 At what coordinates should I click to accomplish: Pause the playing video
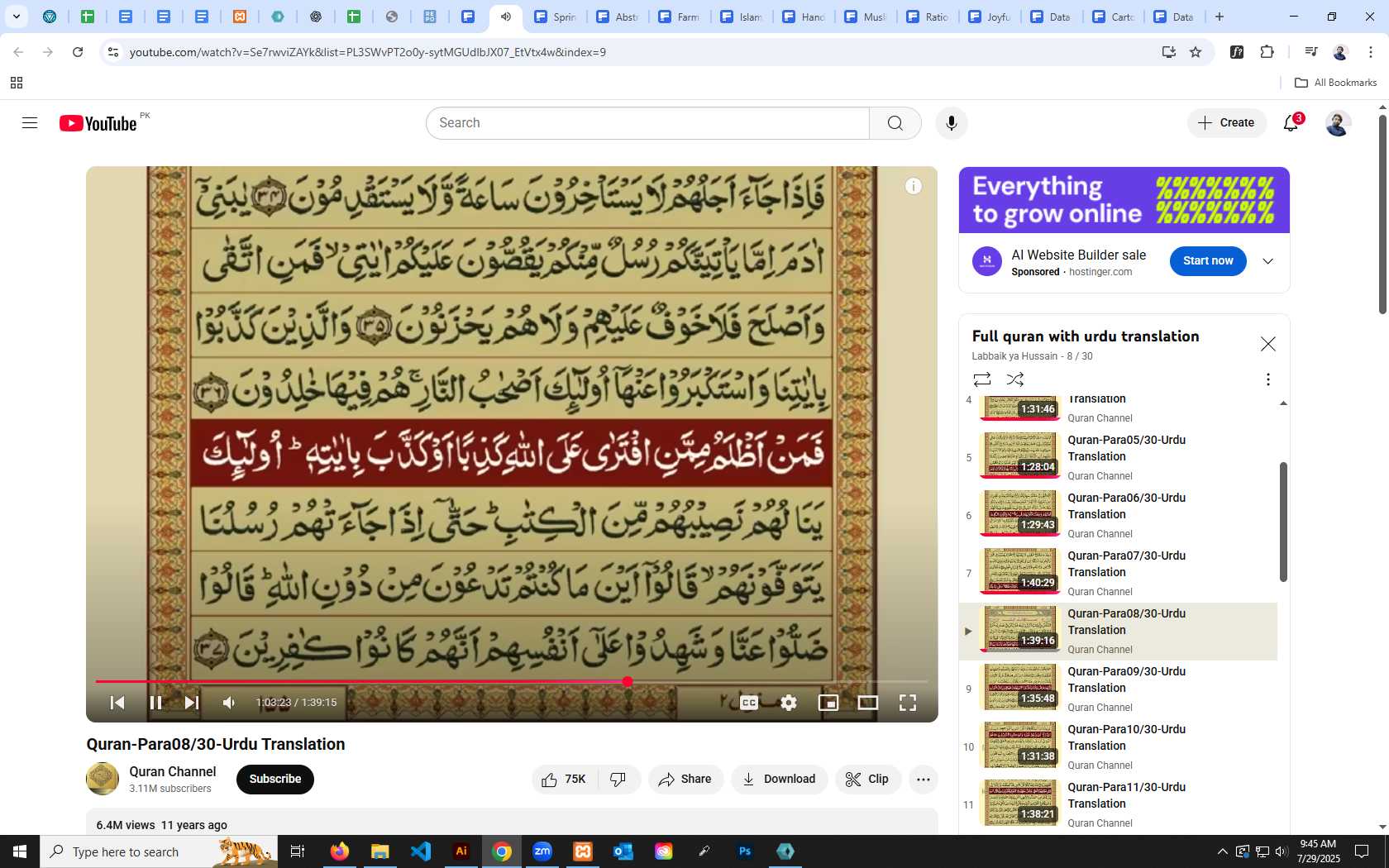pos(155,703)
